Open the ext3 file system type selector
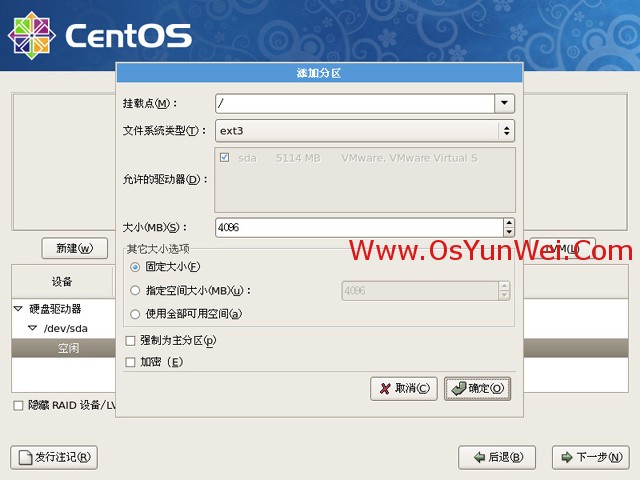Viewport: 640px width, 480px height. coord(365,131)
